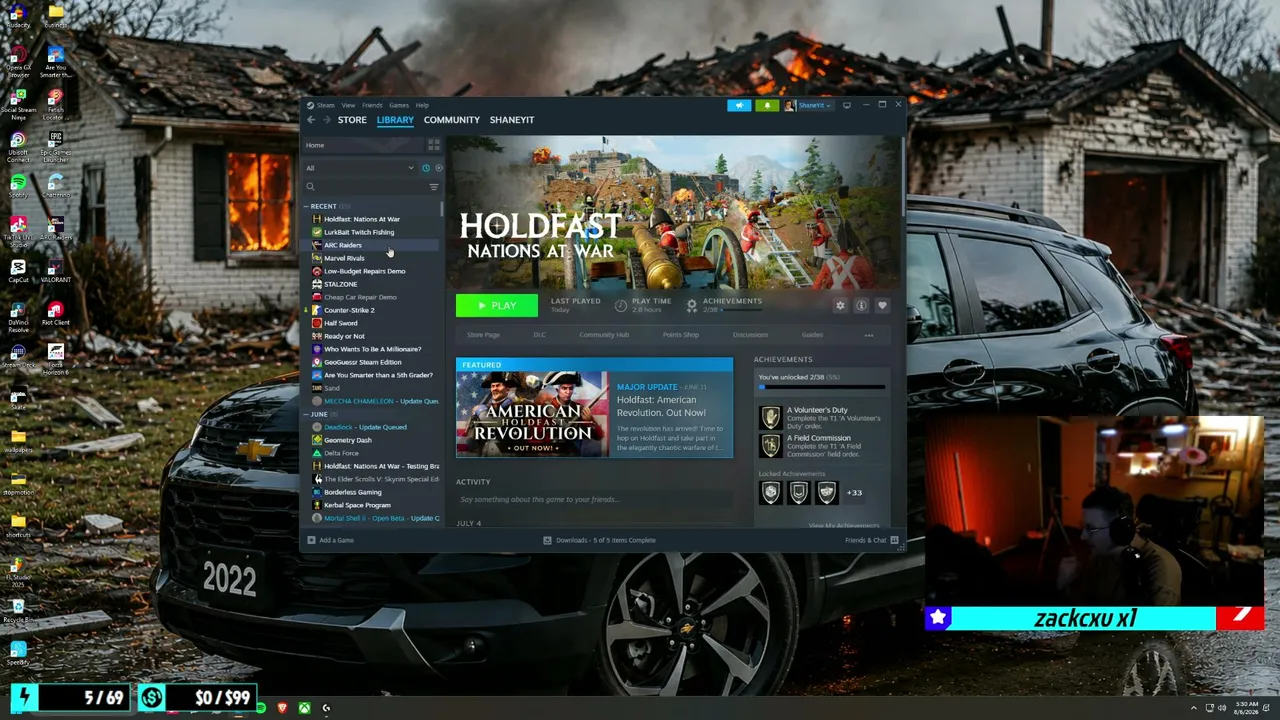Viewport: 1280px width, 720px height.
Task: Open the Games menu
Action: point(399,105)
